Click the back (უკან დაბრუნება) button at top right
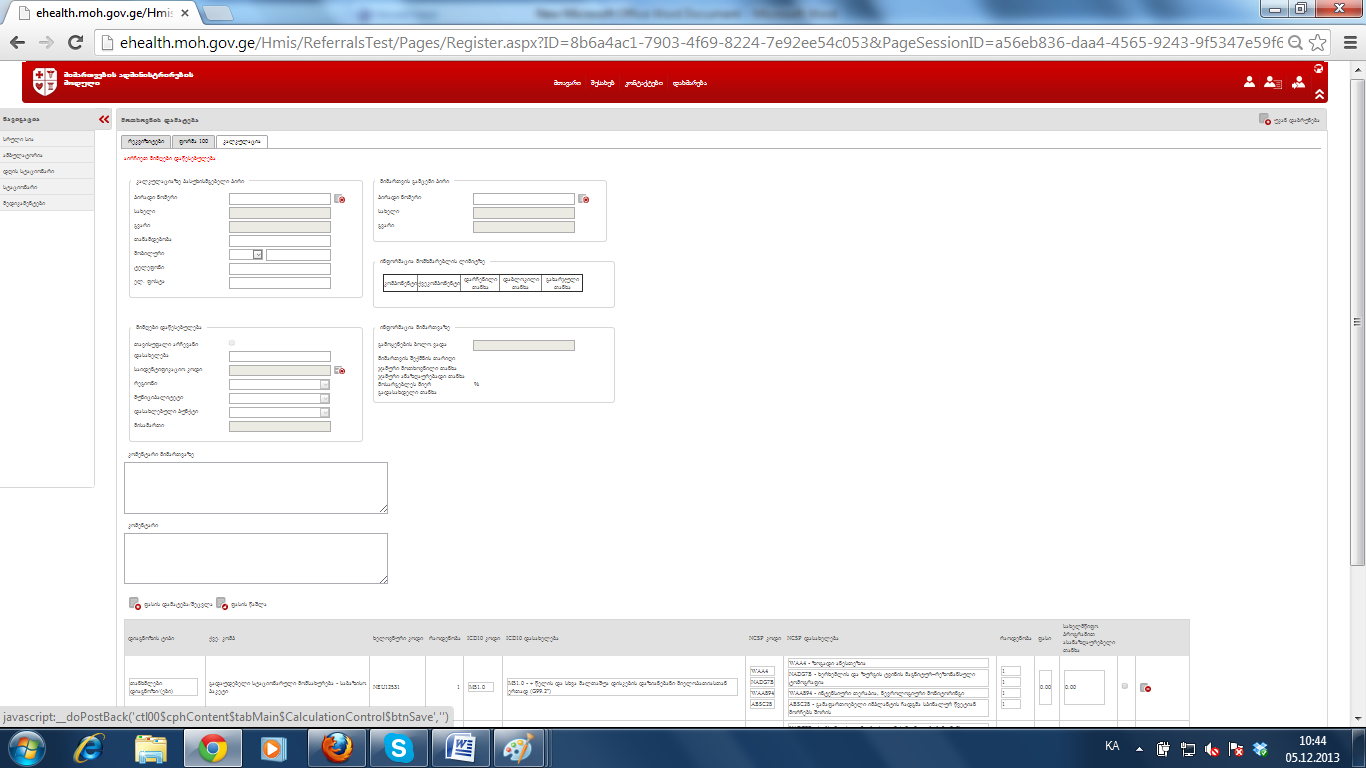Image resolution: width=1366 pixels, height=768 pixels. pos(1289,119)
